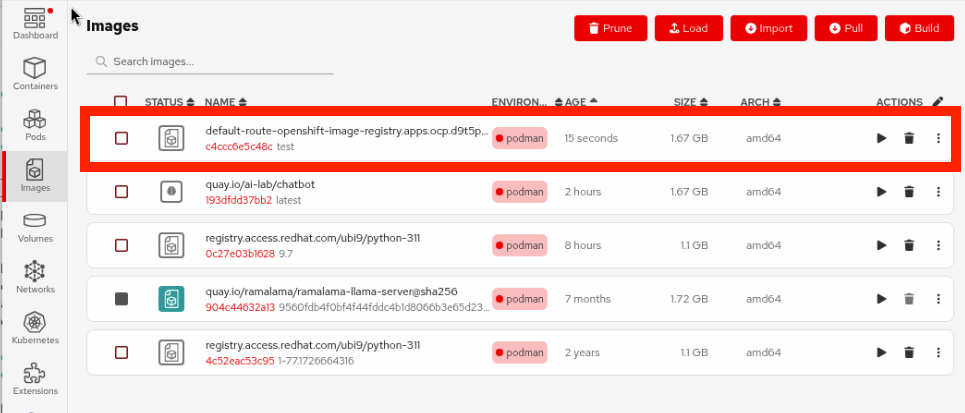The width and height of the screenshot is (965, 413).
Task: Go to Volumes in the sidebar
Action: coord(35,228)
